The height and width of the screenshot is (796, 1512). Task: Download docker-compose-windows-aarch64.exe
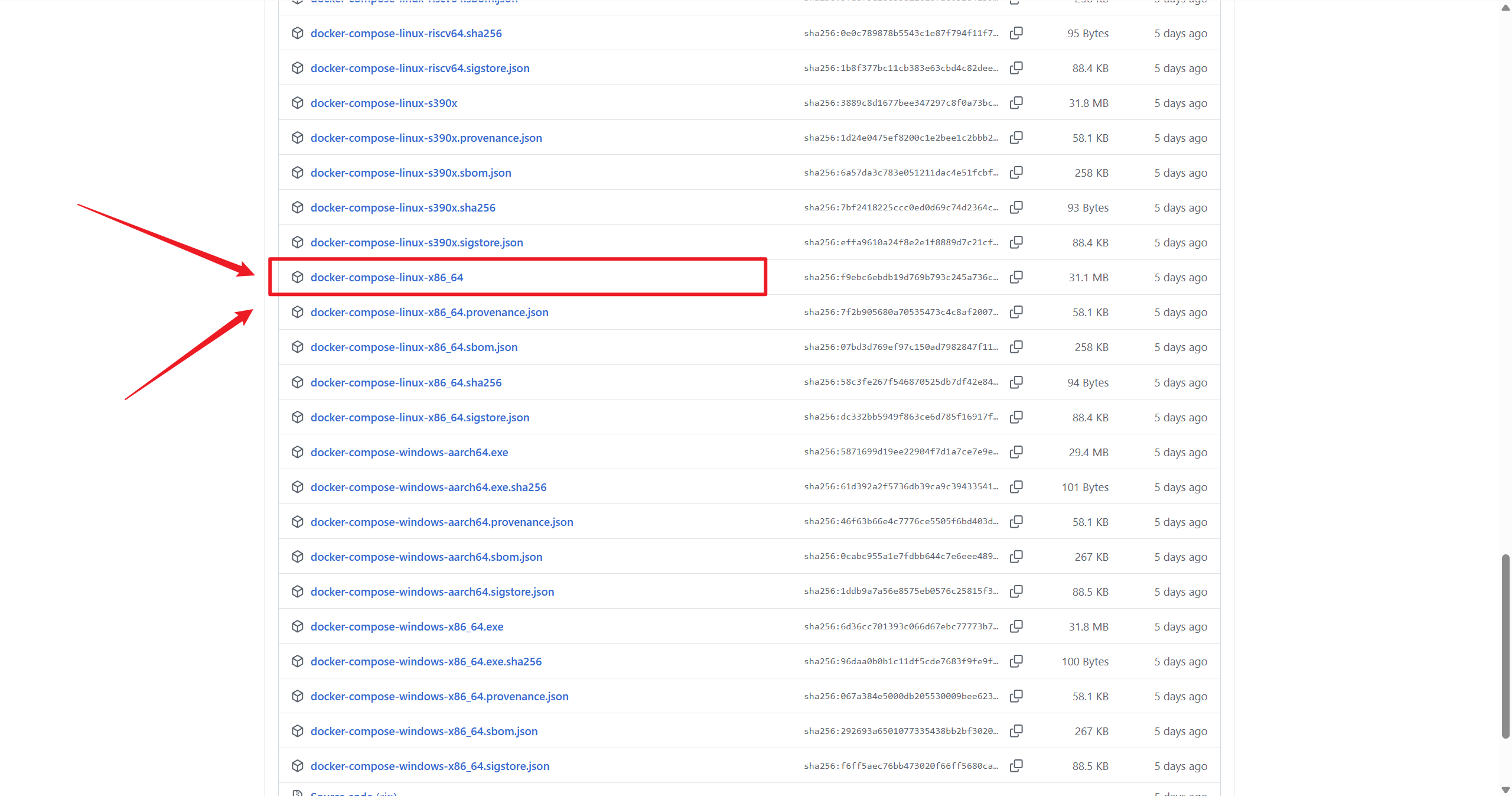click(409, 452)
